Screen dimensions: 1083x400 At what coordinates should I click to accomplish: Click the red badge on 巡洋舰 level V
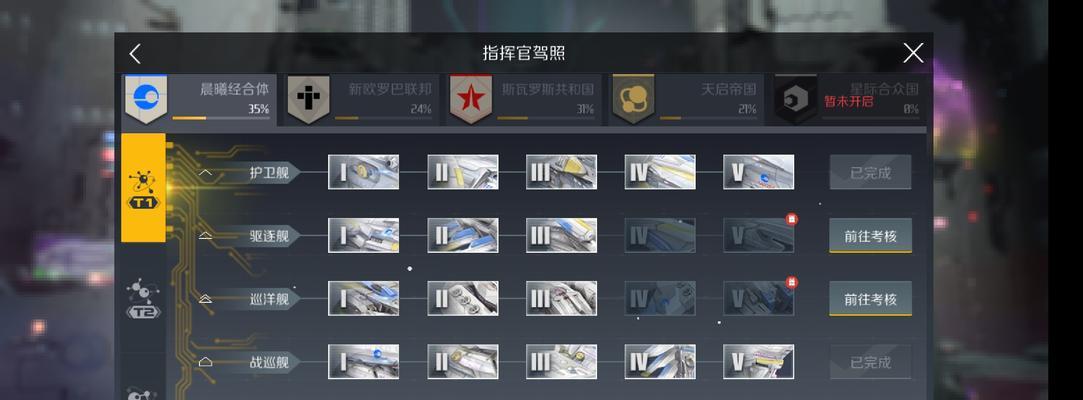(x=792, y=282)
